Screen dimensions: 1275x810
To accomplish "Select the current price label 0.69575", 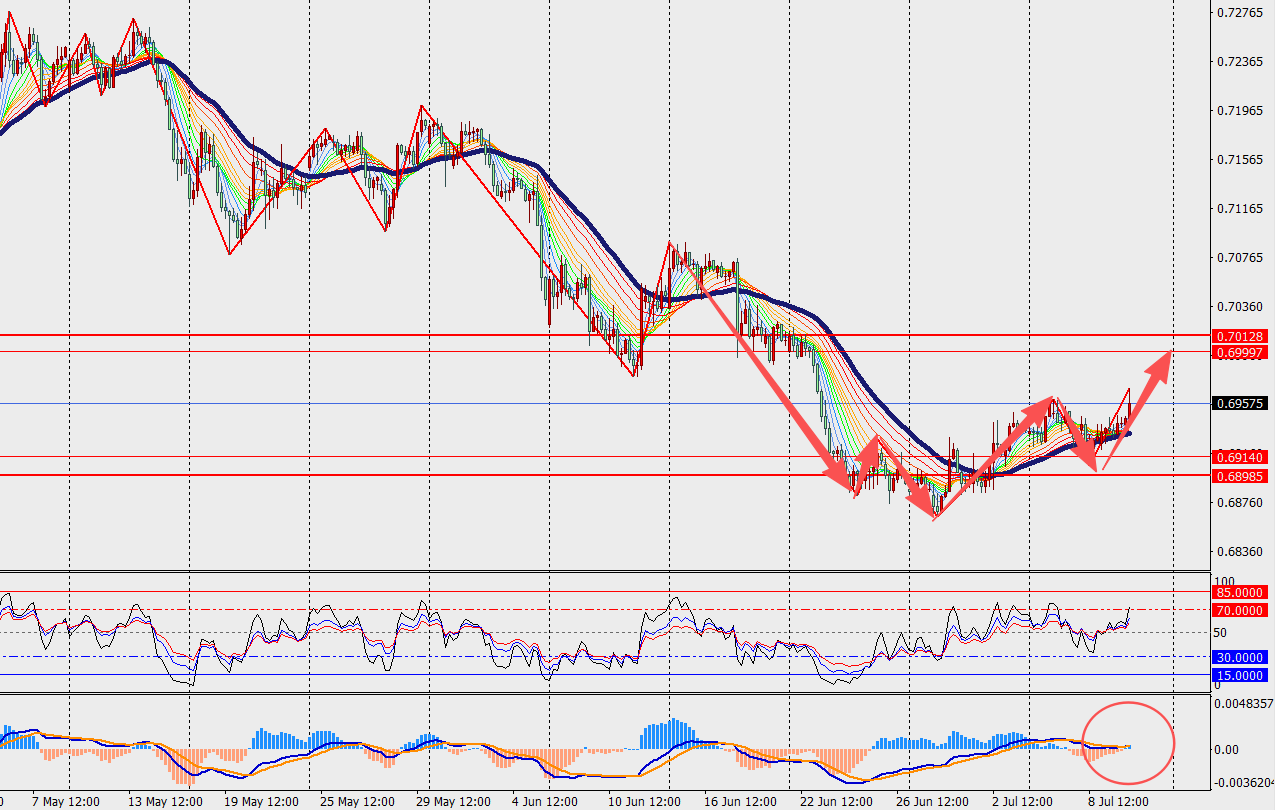I will [1240, 404].
